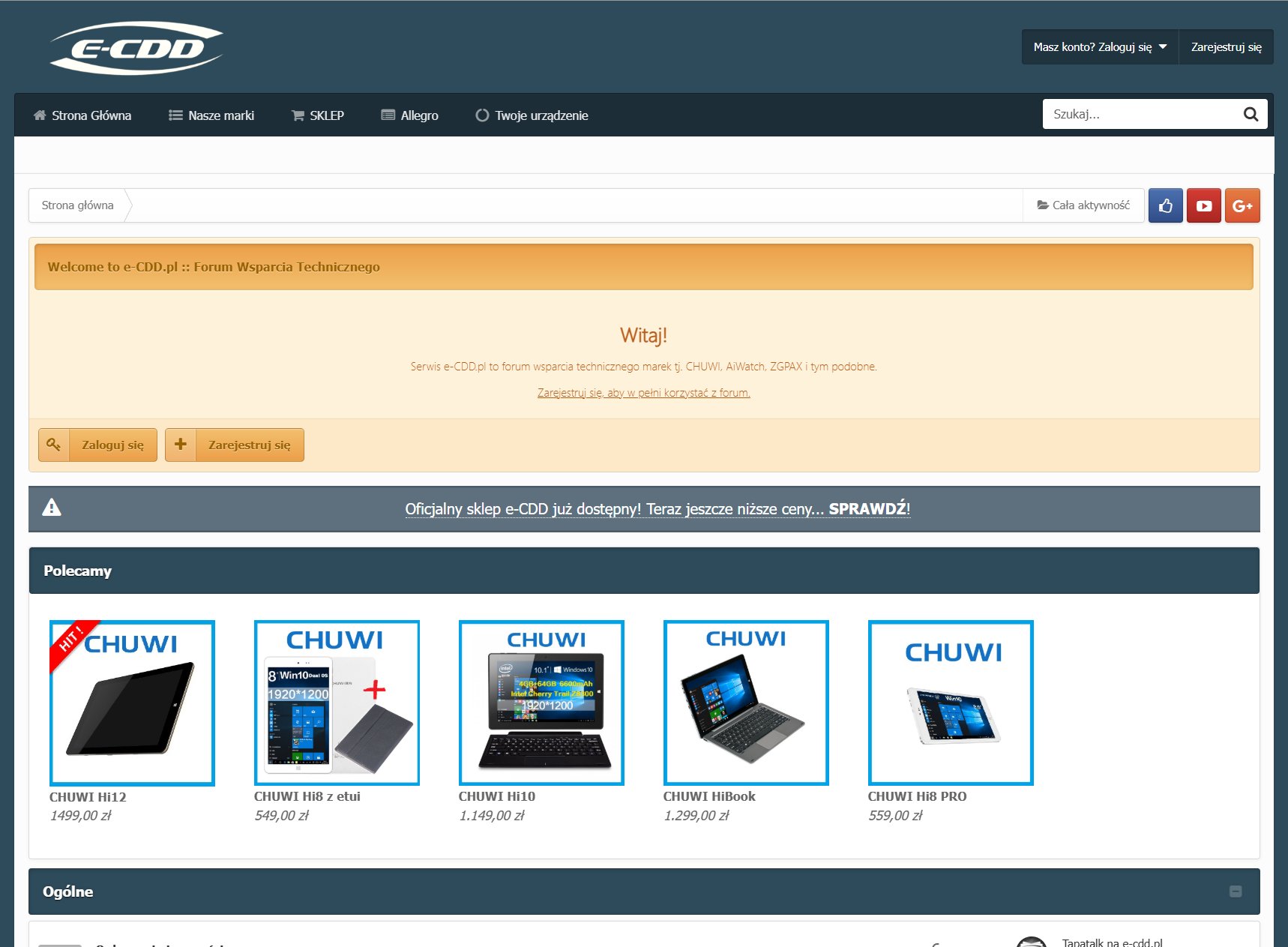Click the search magnifier icon
Viewport: 1288px width, 947px height.
(1251, 114)
